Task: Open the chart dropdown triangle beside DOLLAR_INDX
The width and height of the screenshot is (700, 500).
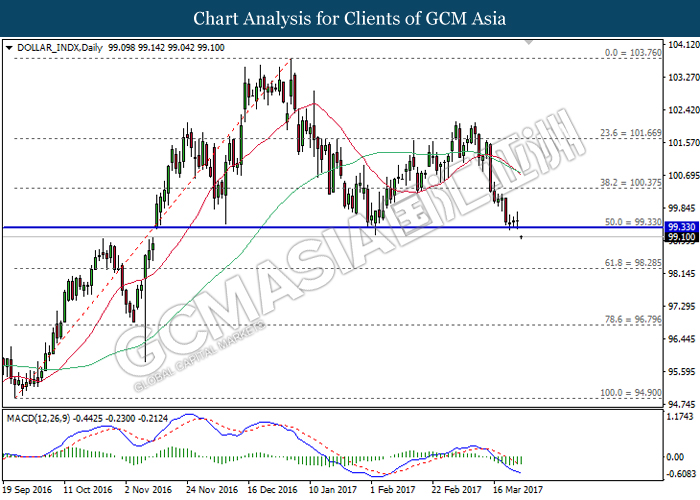Action: 9,48
